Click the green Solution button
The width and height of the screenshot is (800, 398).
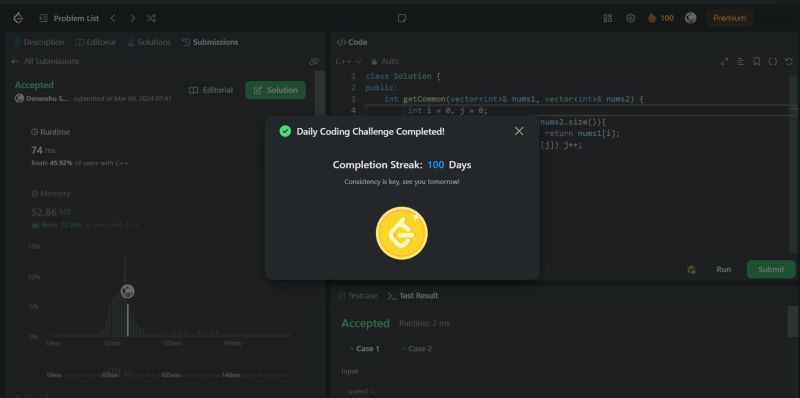pos(276,90)
